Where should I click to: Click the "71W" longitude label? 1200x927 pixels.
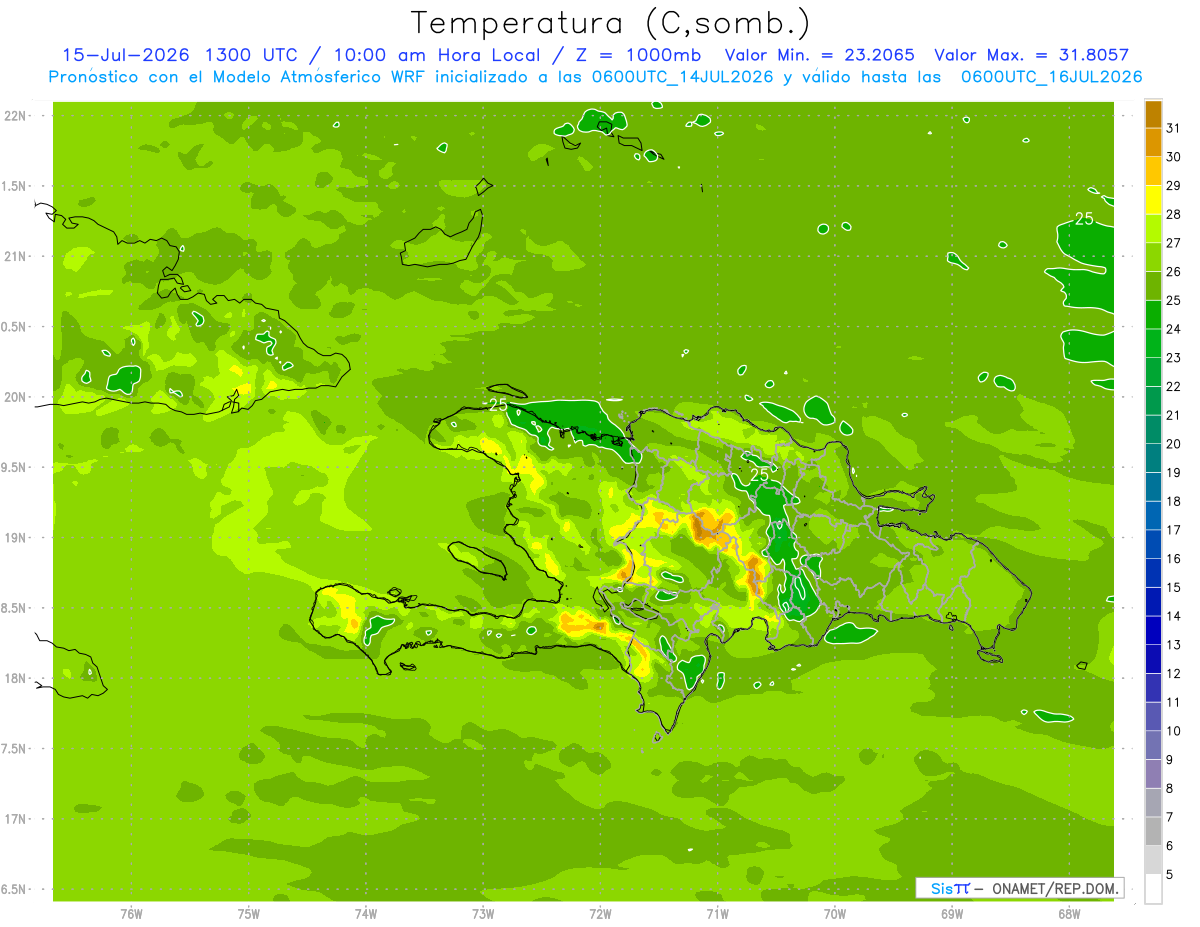(x=717, y=914)
